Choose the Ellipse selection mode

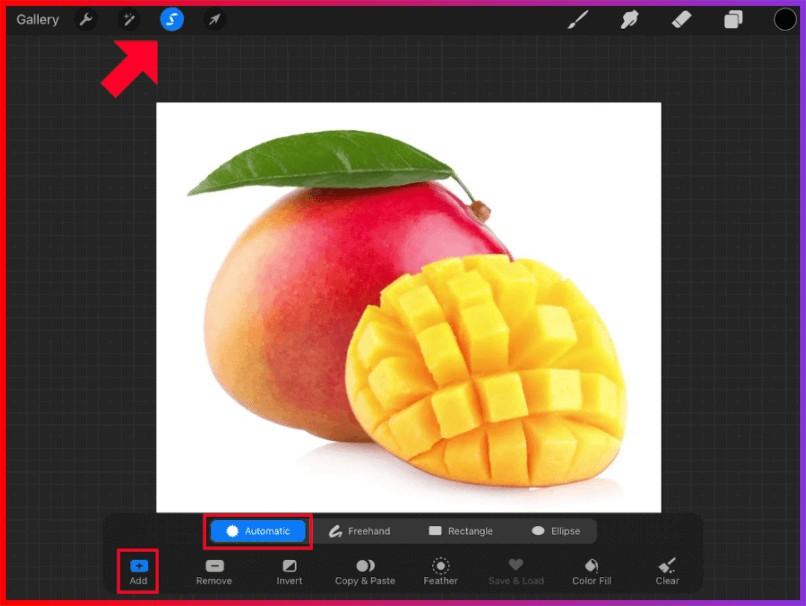pyautogui.click(x=556, y=531)
